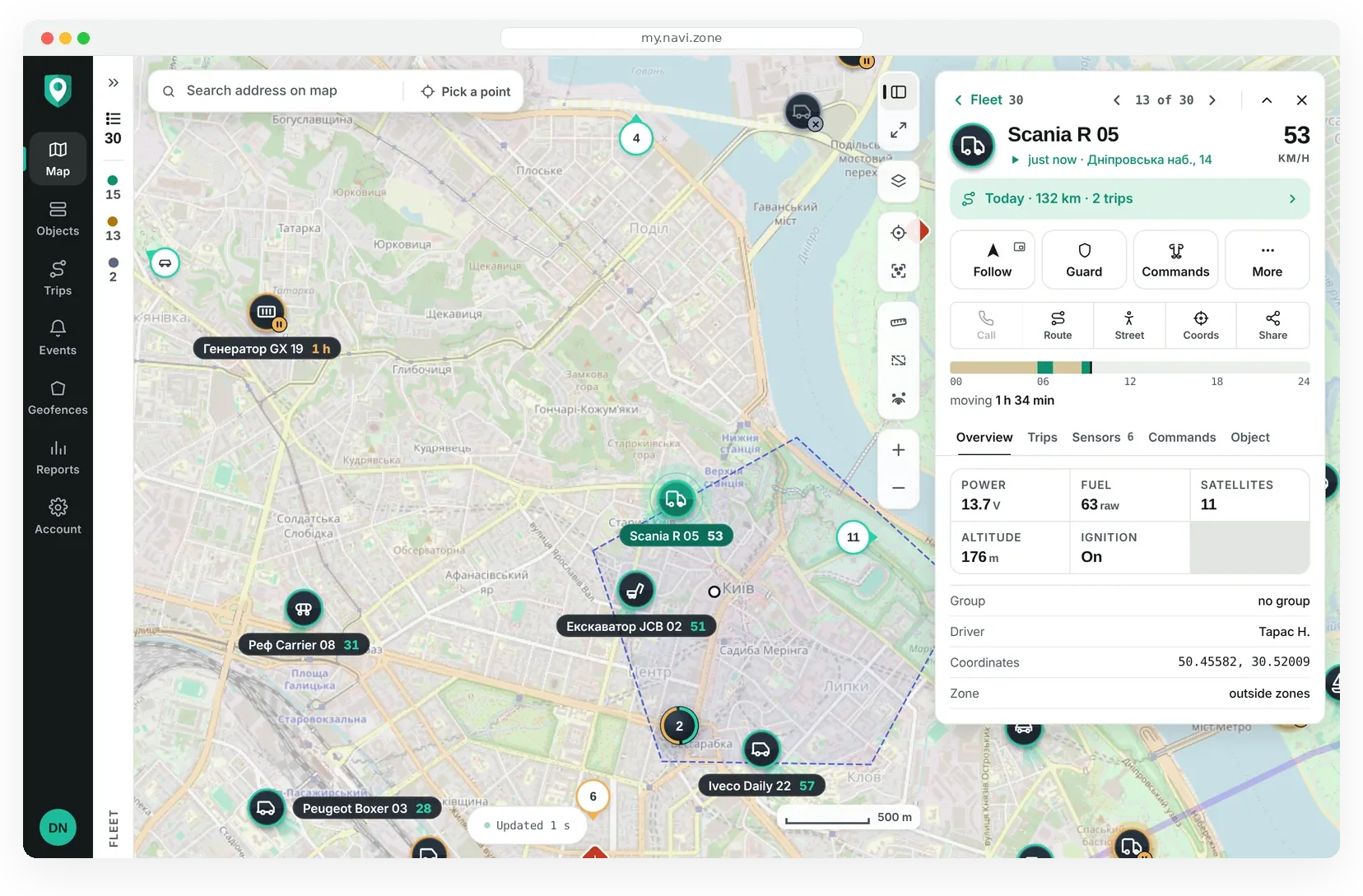Click the Route action
The image size is (1363, 896).
1058,325
